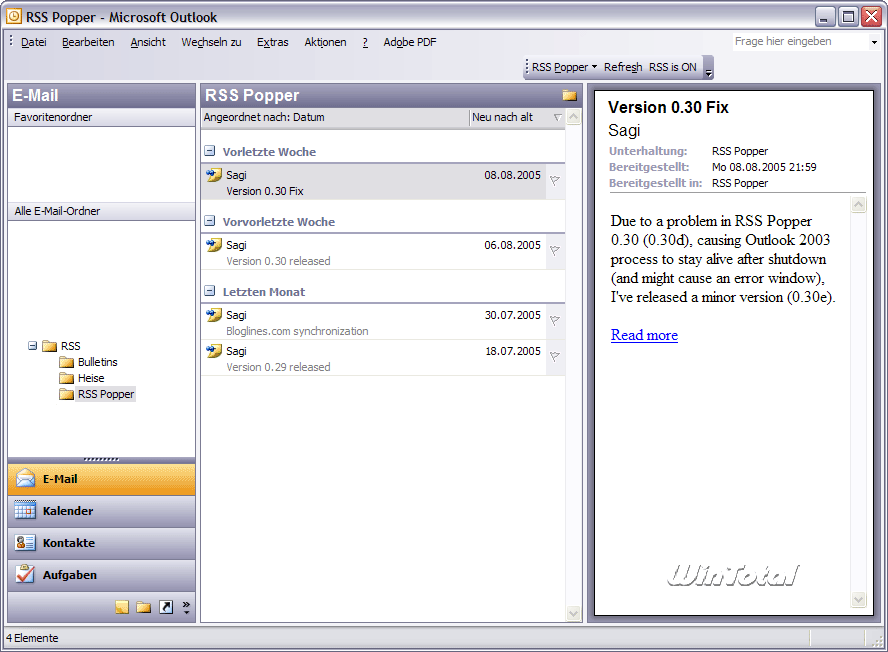Collapse the Vorletzte Woche group

click(x=210, y=151)
